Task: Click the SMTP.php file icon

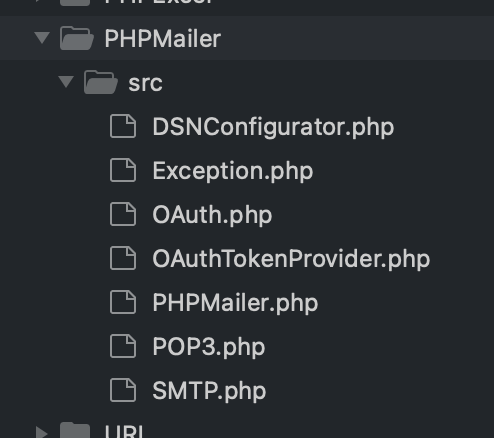Action: (123, 390)
